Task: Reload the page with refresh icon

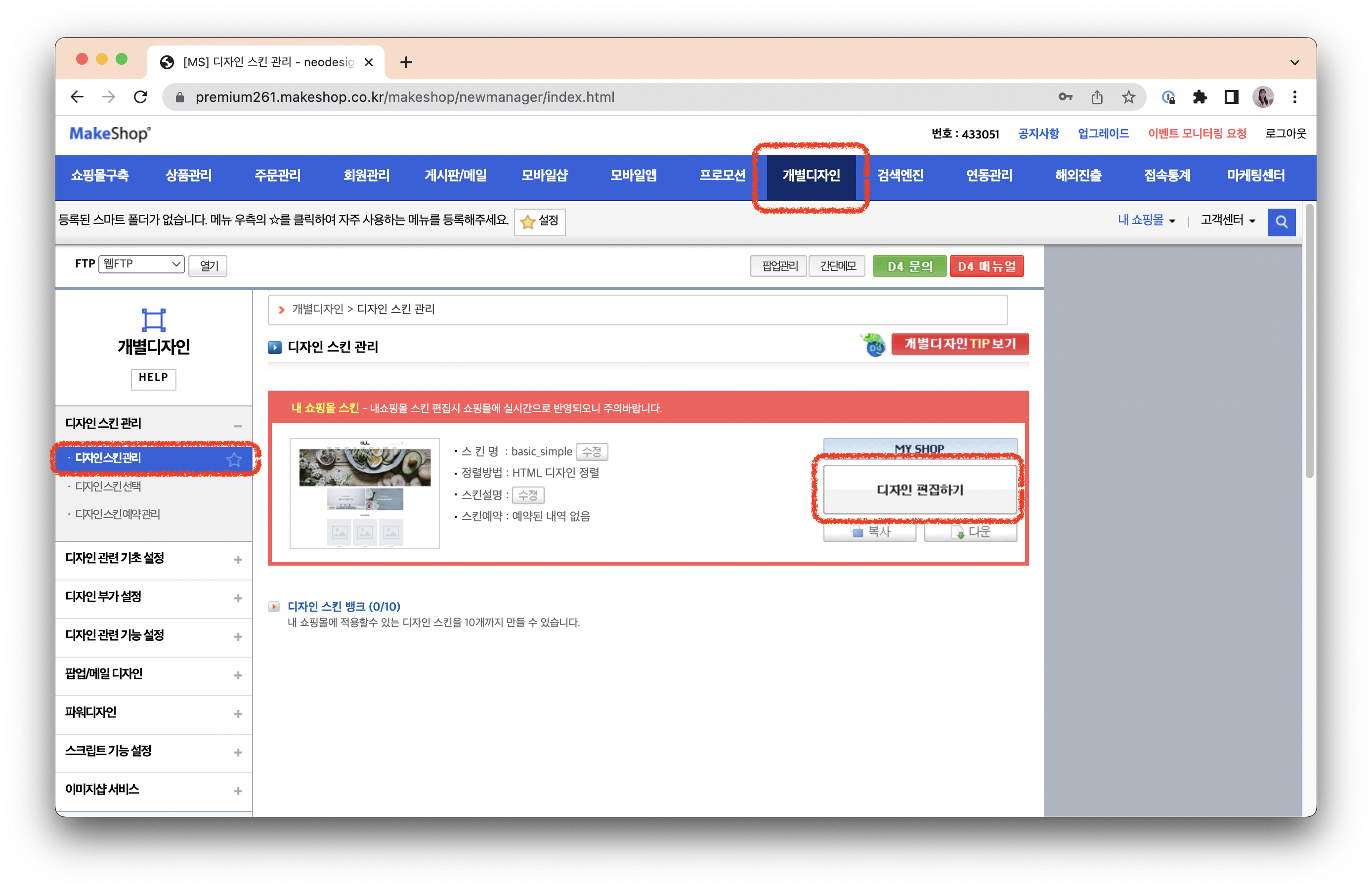Action: [x=141, y=97]
